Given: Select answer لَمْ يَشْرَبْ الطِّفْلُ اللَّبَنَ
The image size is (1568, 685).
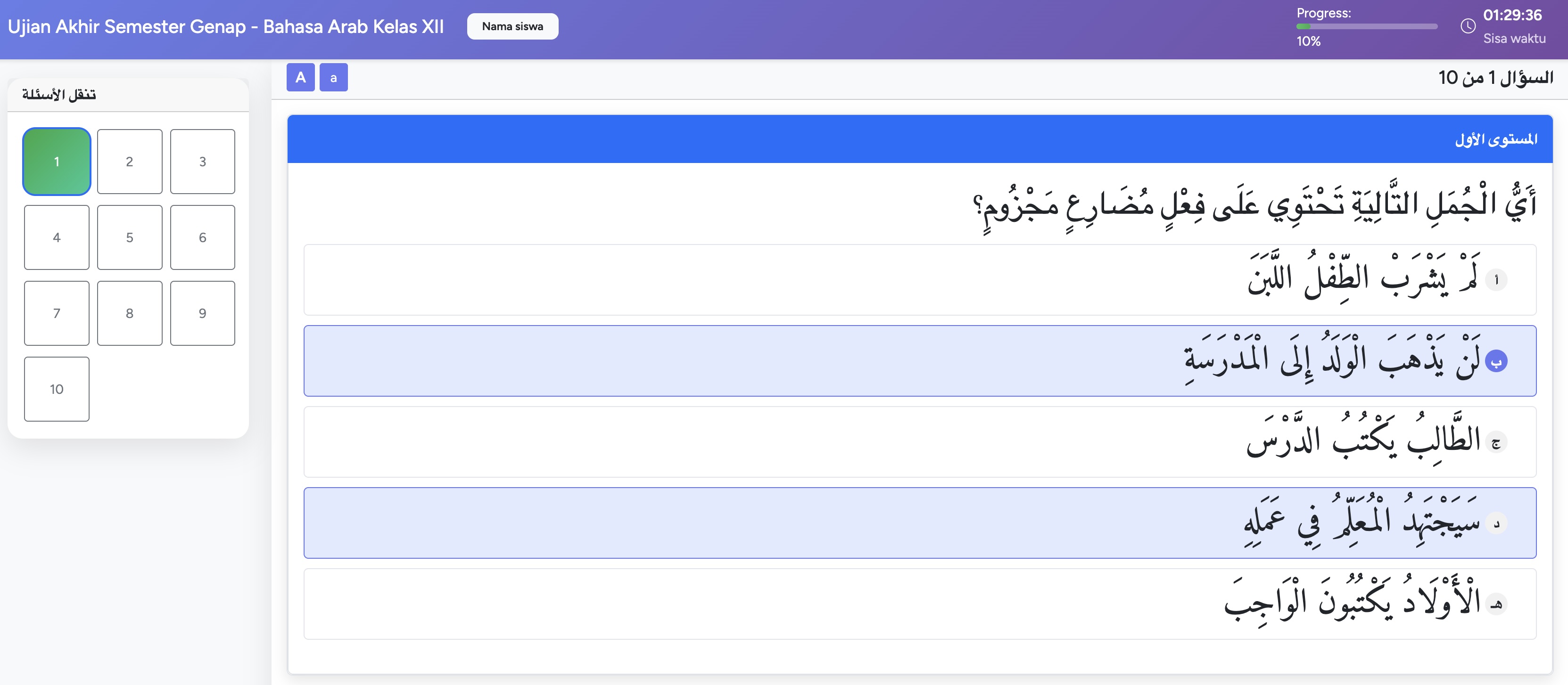Looking at the screenshot, I should pos(913,280).
